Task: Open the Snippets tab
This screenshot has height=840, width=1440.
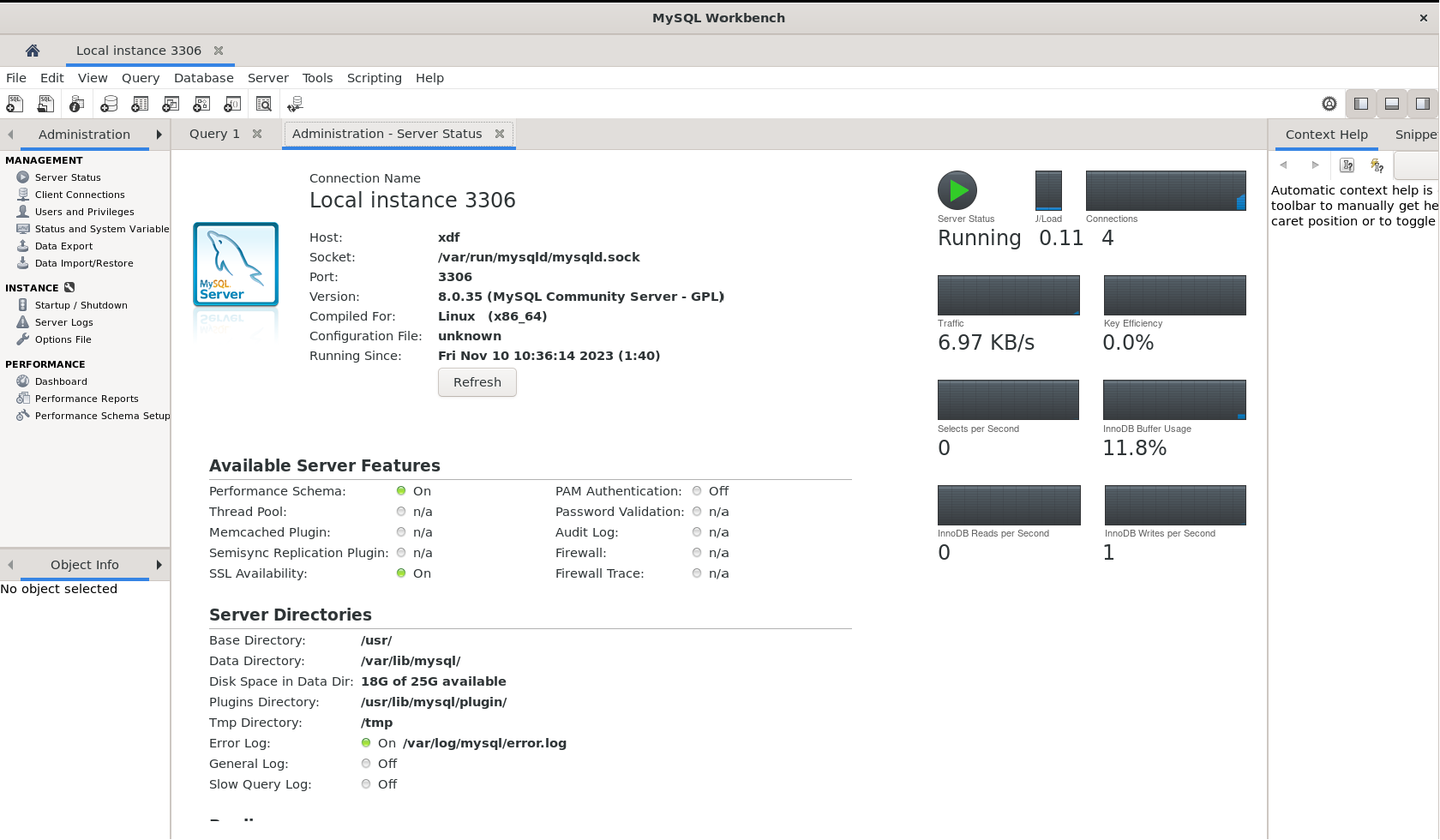Action: 1416,135
